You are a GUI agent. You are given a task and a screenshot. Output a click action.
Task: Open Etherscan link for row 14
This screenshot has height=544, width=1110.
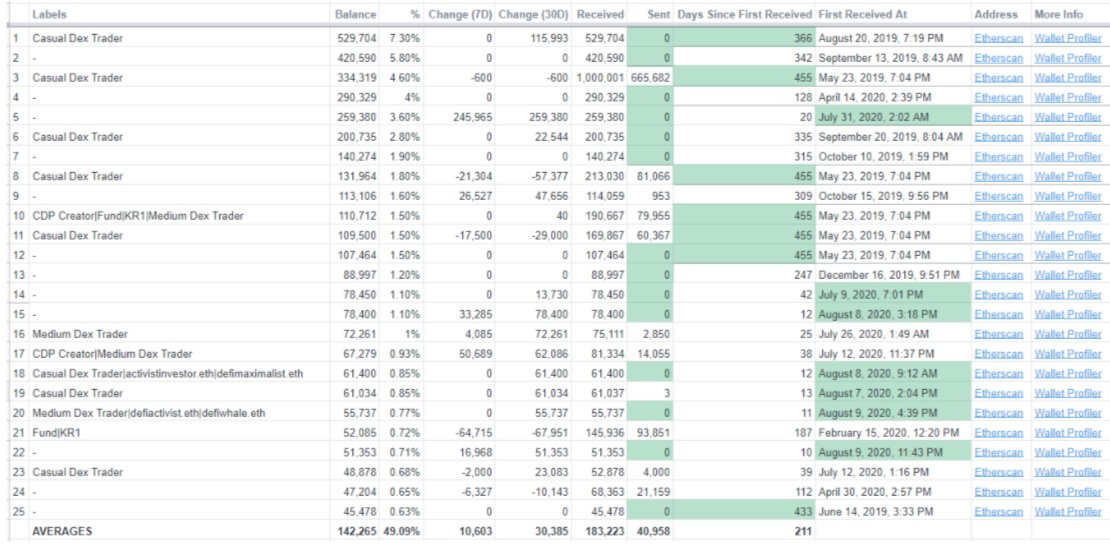click(998, 295)
